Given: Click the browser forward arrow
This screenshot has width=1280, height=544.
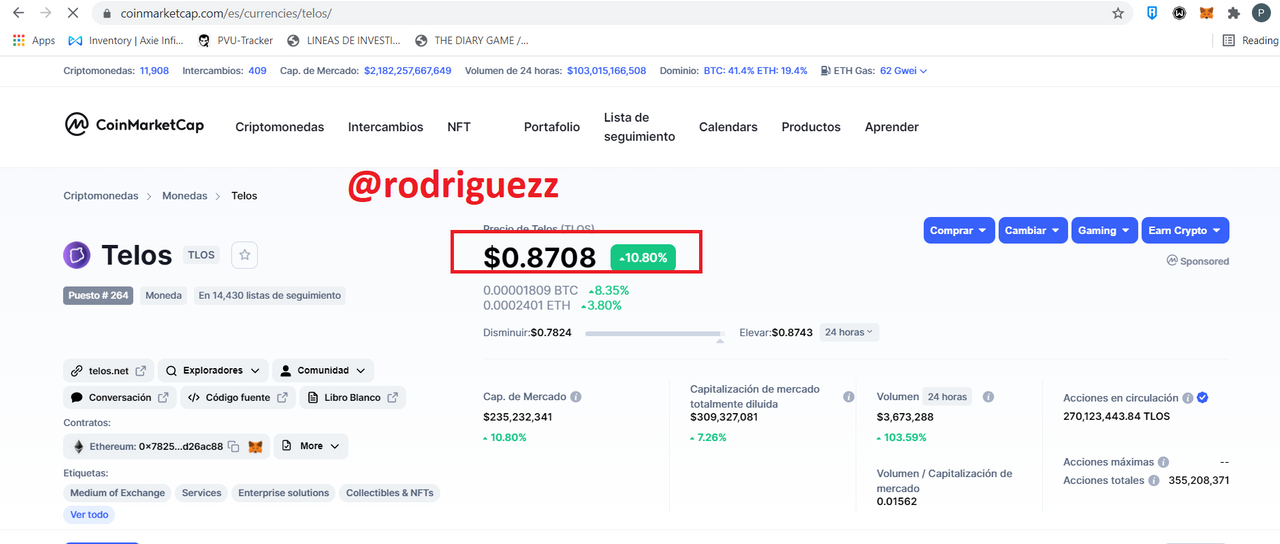Looking at the screenshot, I should click(x=46, y=14).
